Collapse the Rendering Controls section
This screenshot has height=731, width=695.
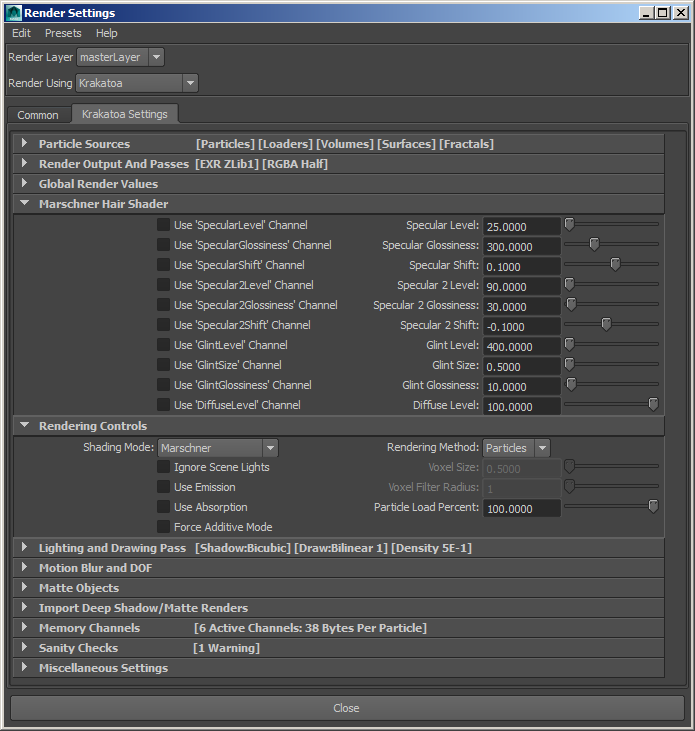[x=25, y=425]
